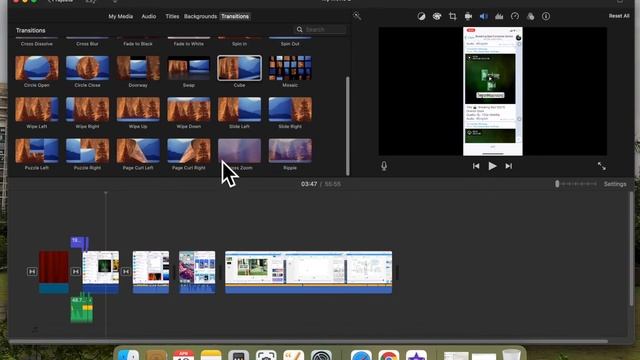This screenshot has width=640, height=360.
Task: Open Finder in the Dock
Action: pyautogui.click(x=128, y=355)
